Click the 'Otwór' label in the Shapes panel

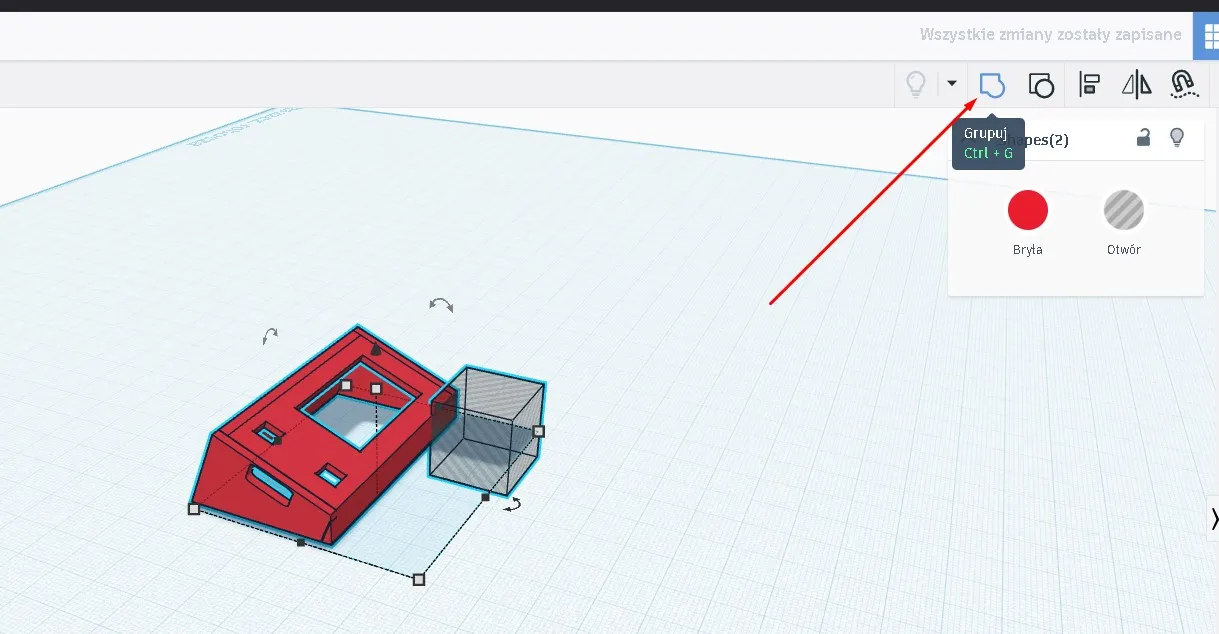coord(1123,250)
